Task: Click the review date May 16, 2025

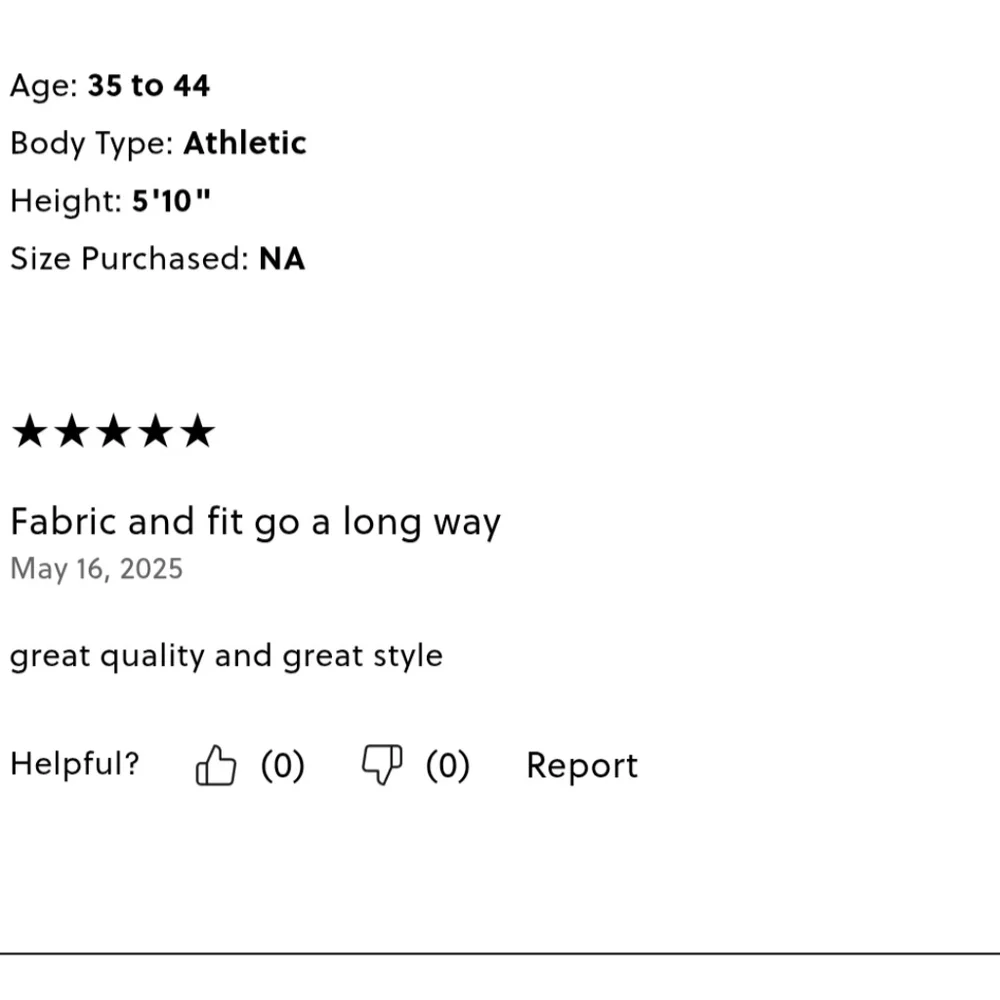Action: click(97, 569)
